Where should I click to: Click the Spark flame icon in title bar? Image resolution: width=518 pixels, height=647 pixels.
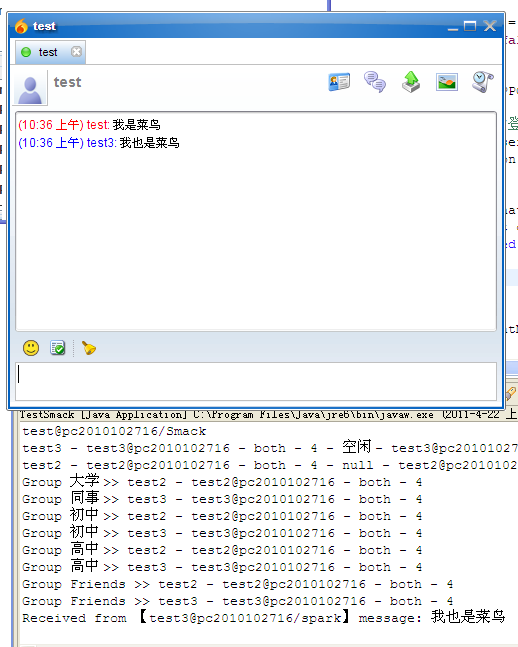(21, 26)
